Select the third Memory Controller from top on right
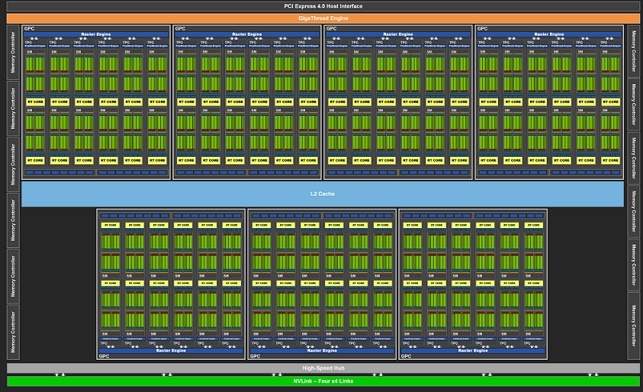Image resolution: width=643 pixels, height=392 pixels. point(634,158)
